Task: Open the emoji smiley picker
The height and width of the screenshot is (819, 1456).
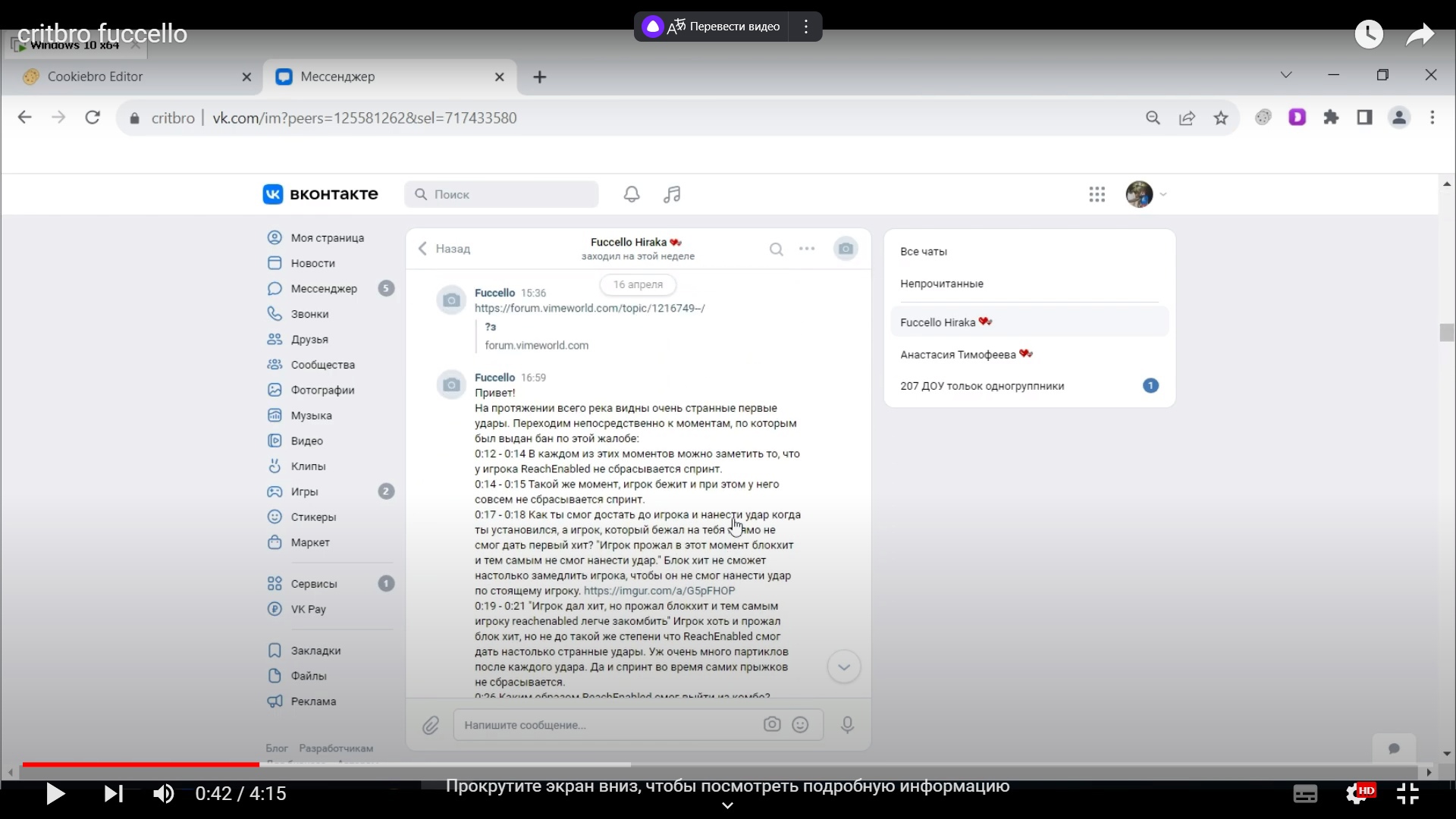Action: [x=800, y=725]
